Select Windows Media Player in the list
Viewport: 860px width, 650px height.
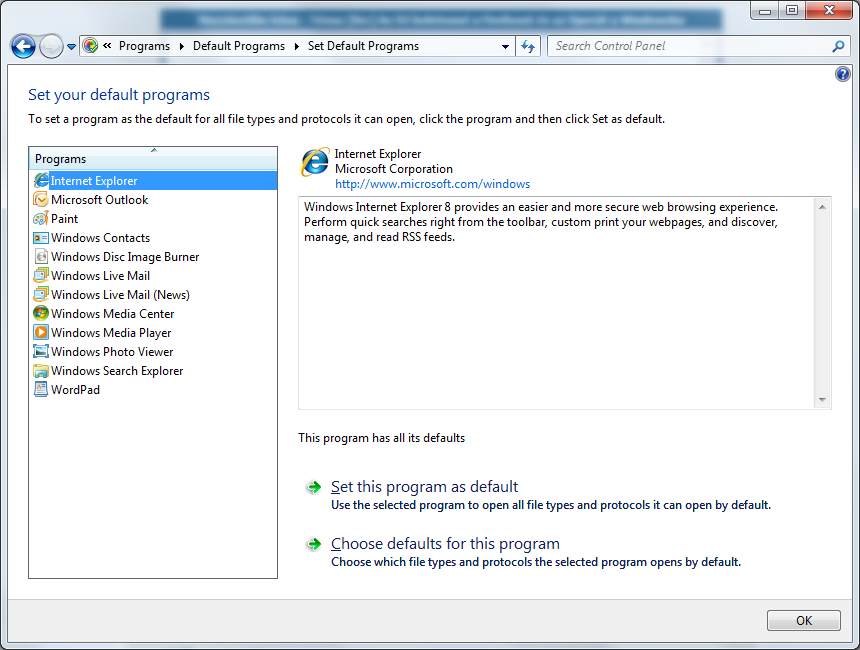click(111, 333)
